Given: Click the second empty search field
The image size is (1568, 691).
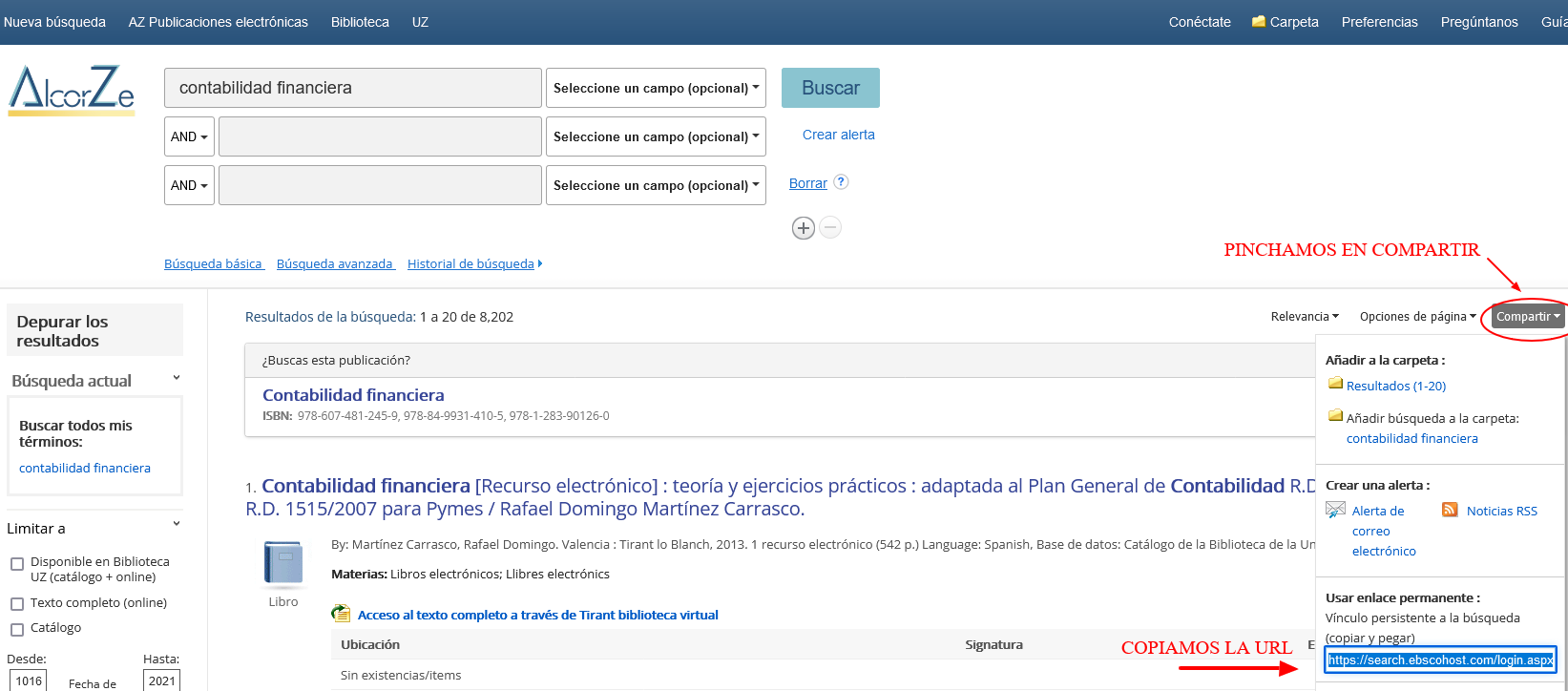Looking at the screenshot, I should click(x=380, y=136).
